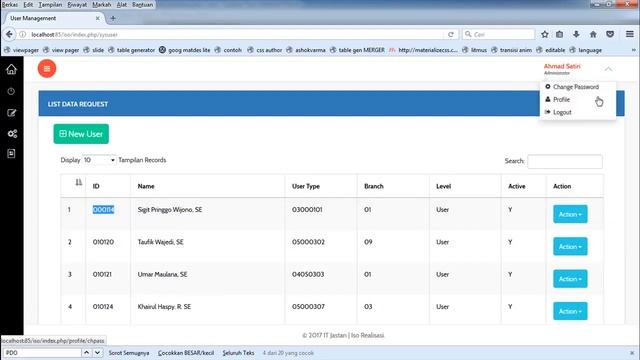Click the name Umar Maulana, SE

(162, 274)
